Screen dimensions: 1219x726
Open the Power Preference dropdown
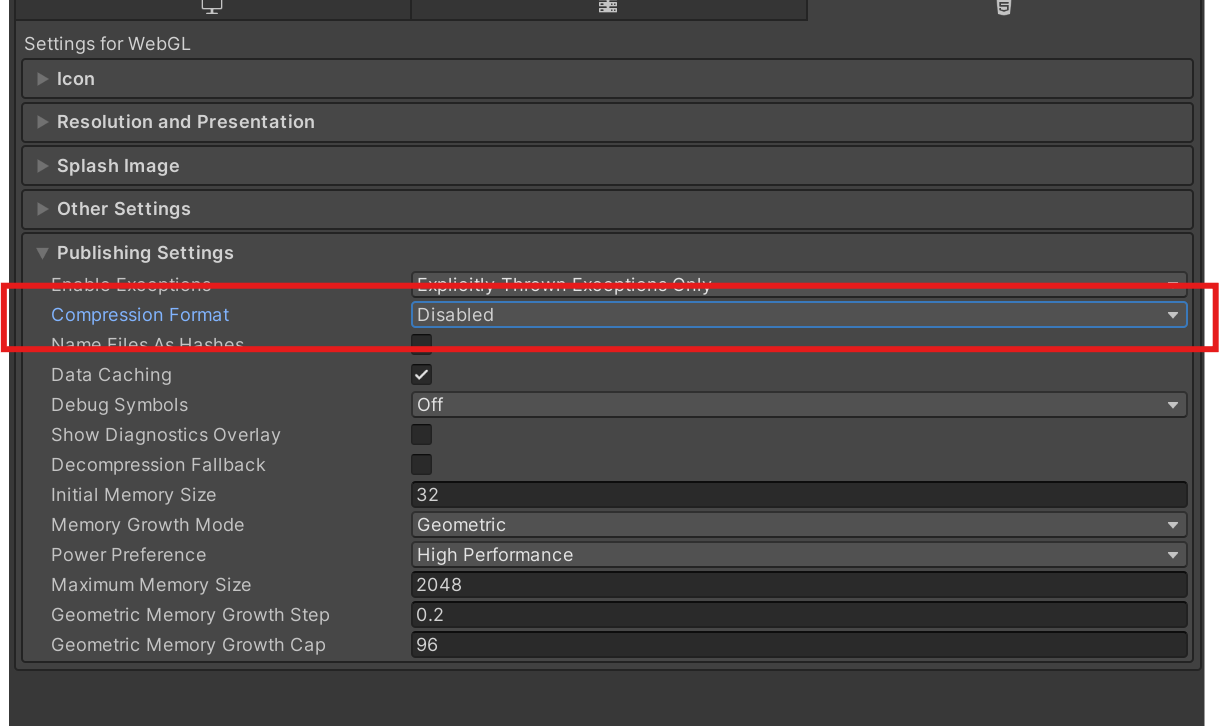pos(798,555)
